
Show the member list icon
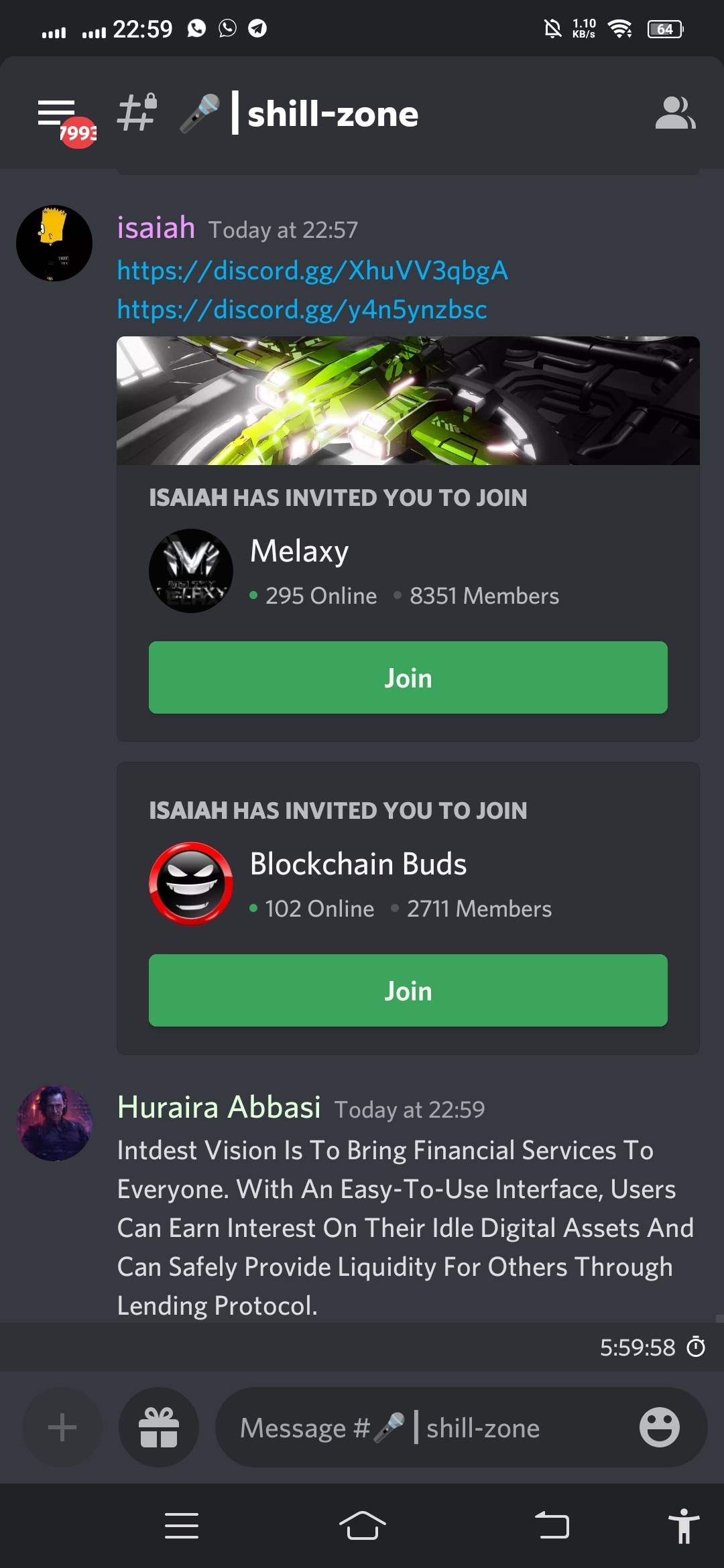674,113
